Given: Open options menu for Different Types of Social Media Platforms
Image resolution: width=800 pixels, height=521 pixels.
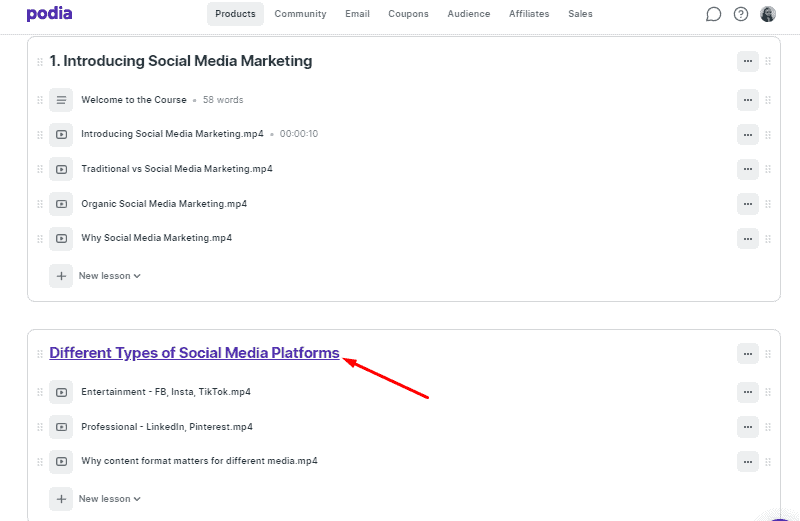Looking at the screenshot, I should [747, 354].
